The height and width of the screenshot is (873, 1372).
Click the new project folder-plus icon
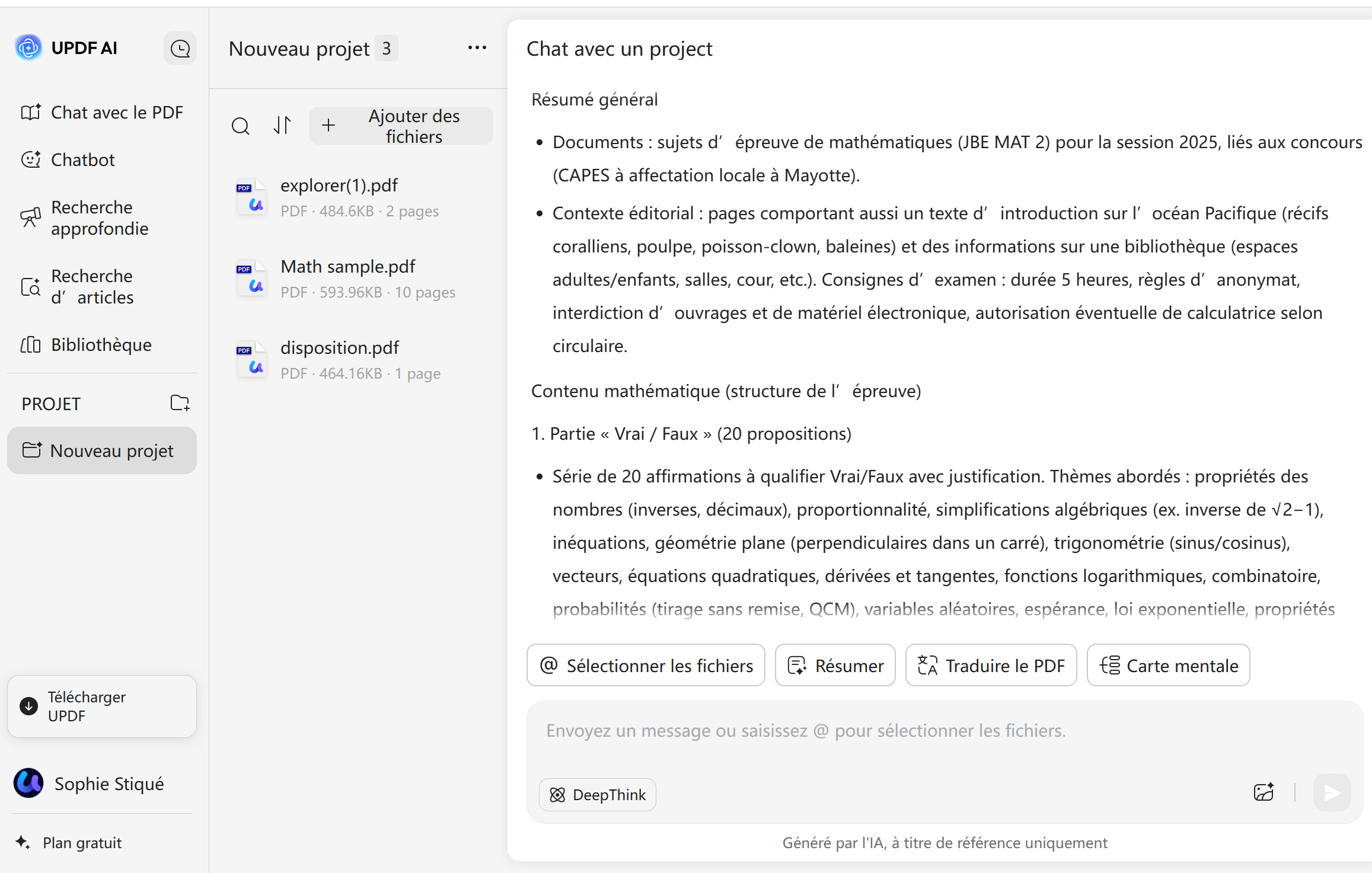(x=180, y=403)
